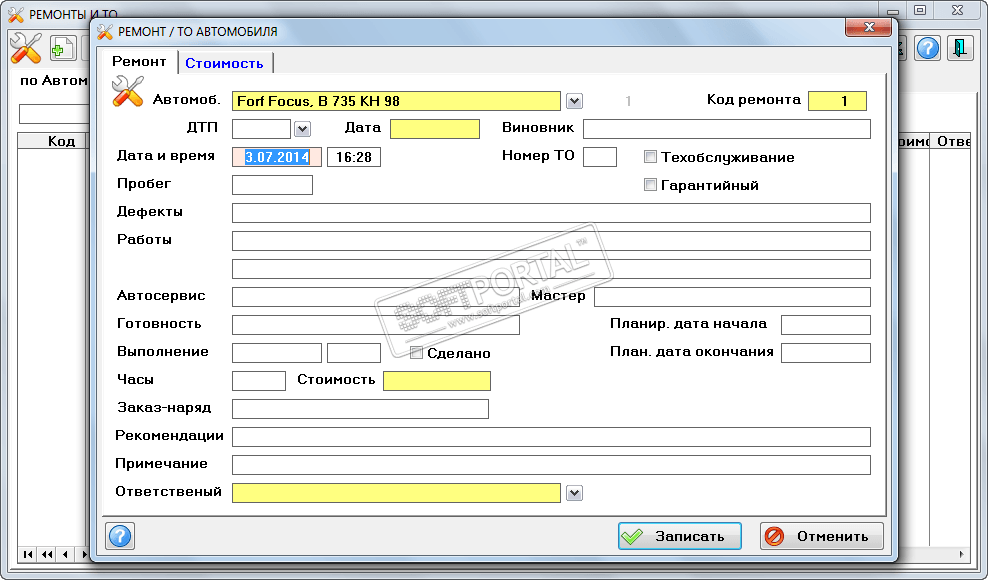Click the Готовность input field
The image size is (988, 580).
click(x=376, y=325)
